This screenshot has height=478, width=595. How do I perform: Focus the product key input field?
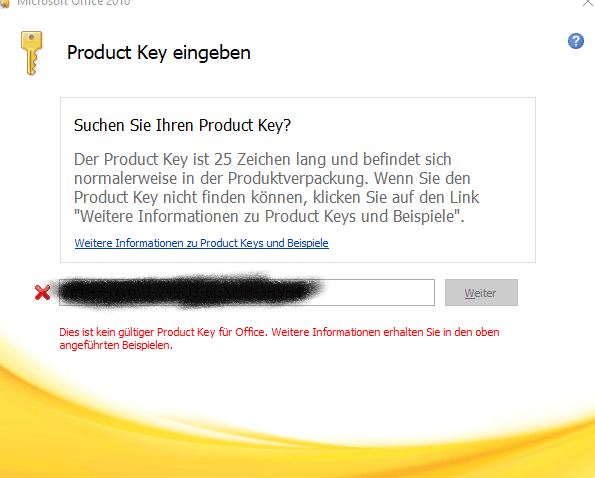click(x=247, y=292)
